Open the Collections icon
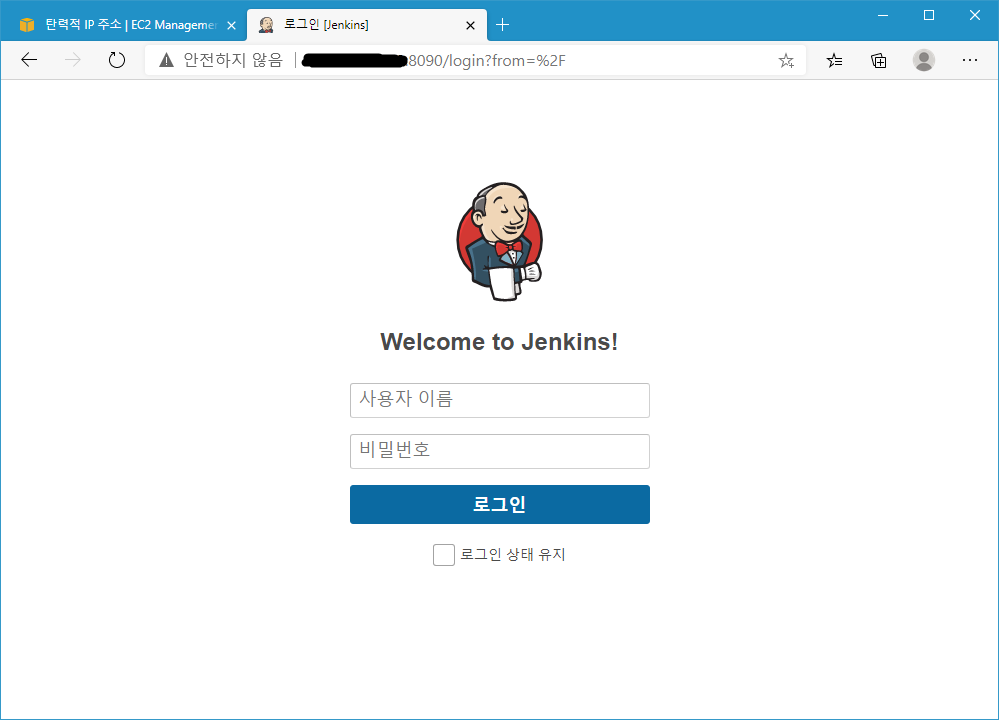Screen dimensions: 999x720 tap(879, 61)
